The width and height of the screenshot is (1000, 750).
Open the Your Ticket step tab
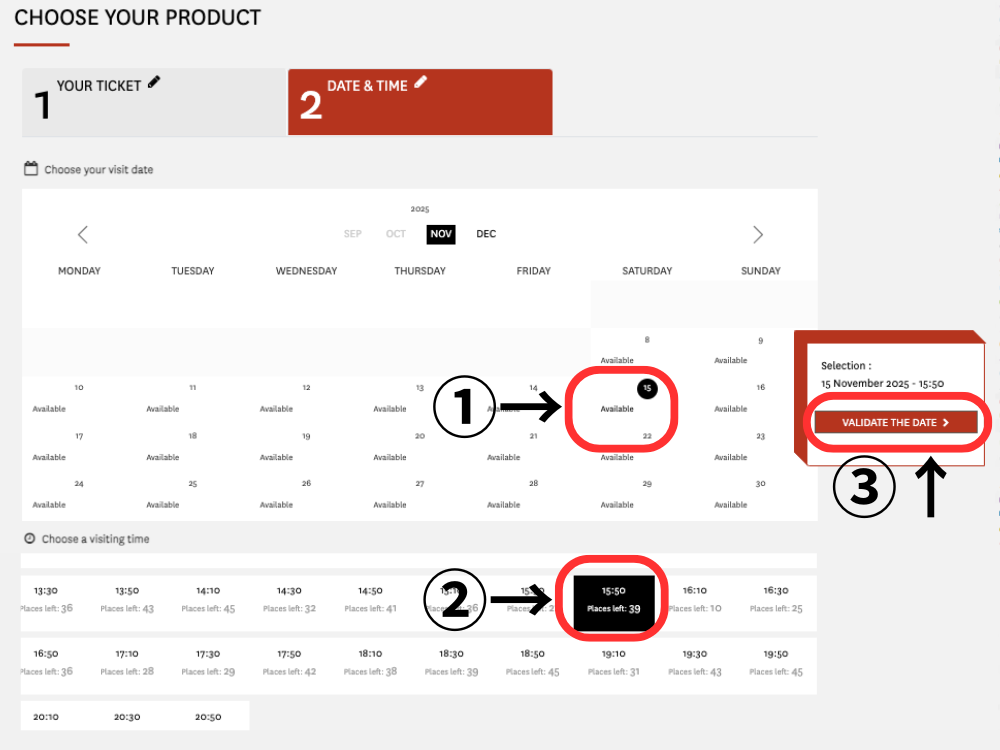[153, 102]
